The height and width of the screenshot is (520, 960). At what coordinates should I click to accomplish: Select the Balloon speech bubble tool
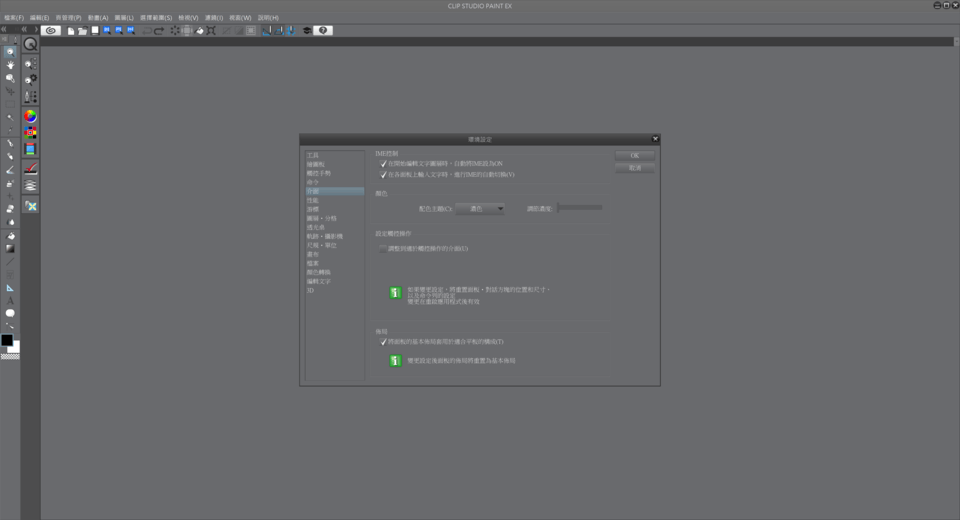[x=10, y=314]
